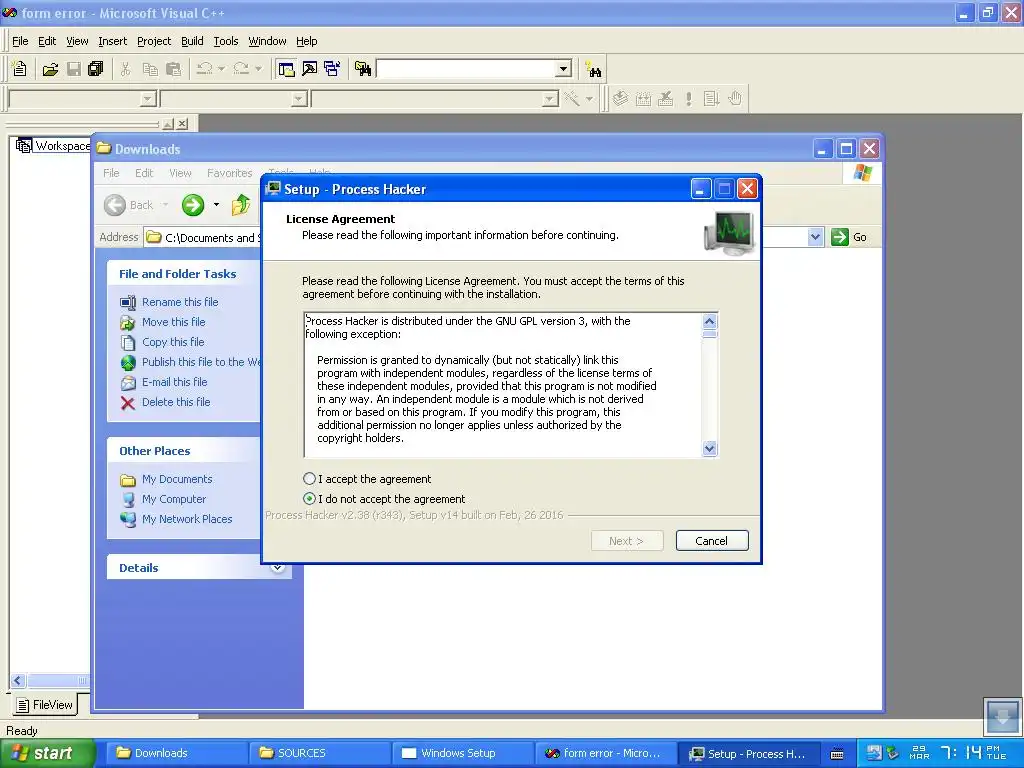1024x768 pixels.
Task: Switch to Windows Setup taskbar window
Action: point(463,753)
